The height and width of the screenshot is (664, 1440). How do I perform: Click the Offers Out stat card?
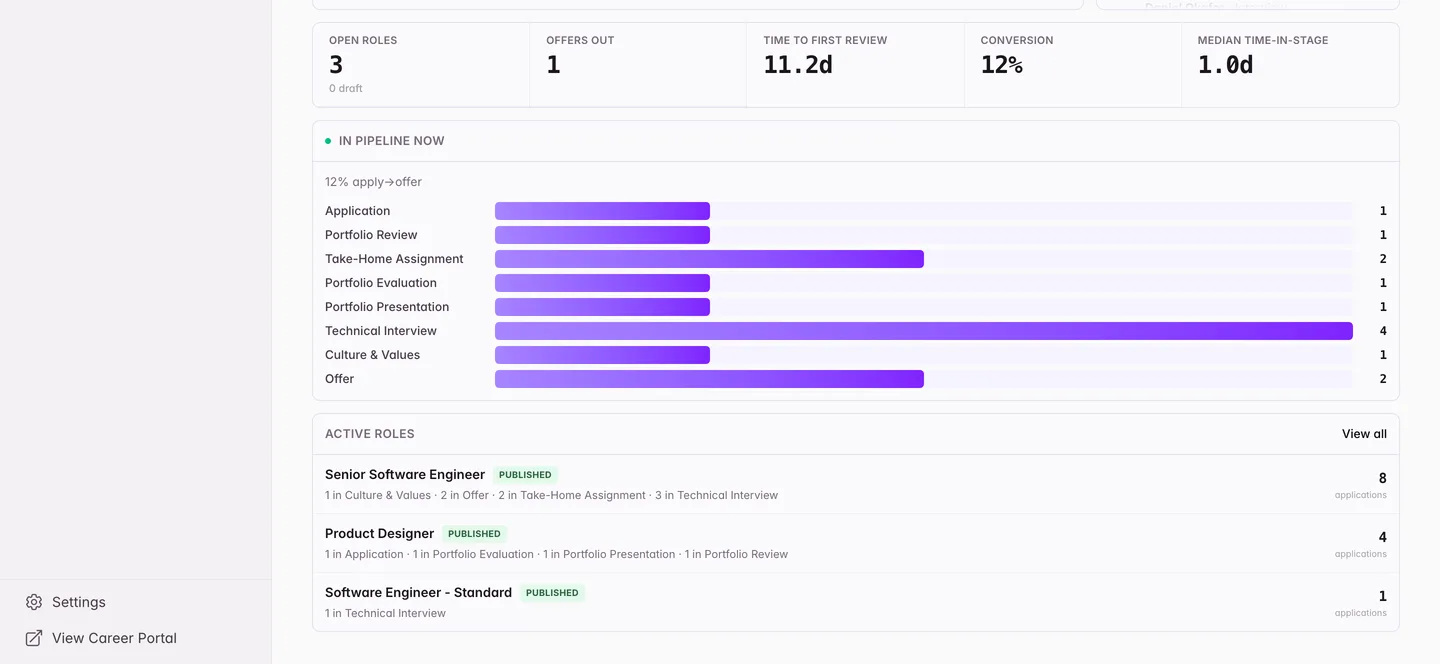[x=638, y=65]
